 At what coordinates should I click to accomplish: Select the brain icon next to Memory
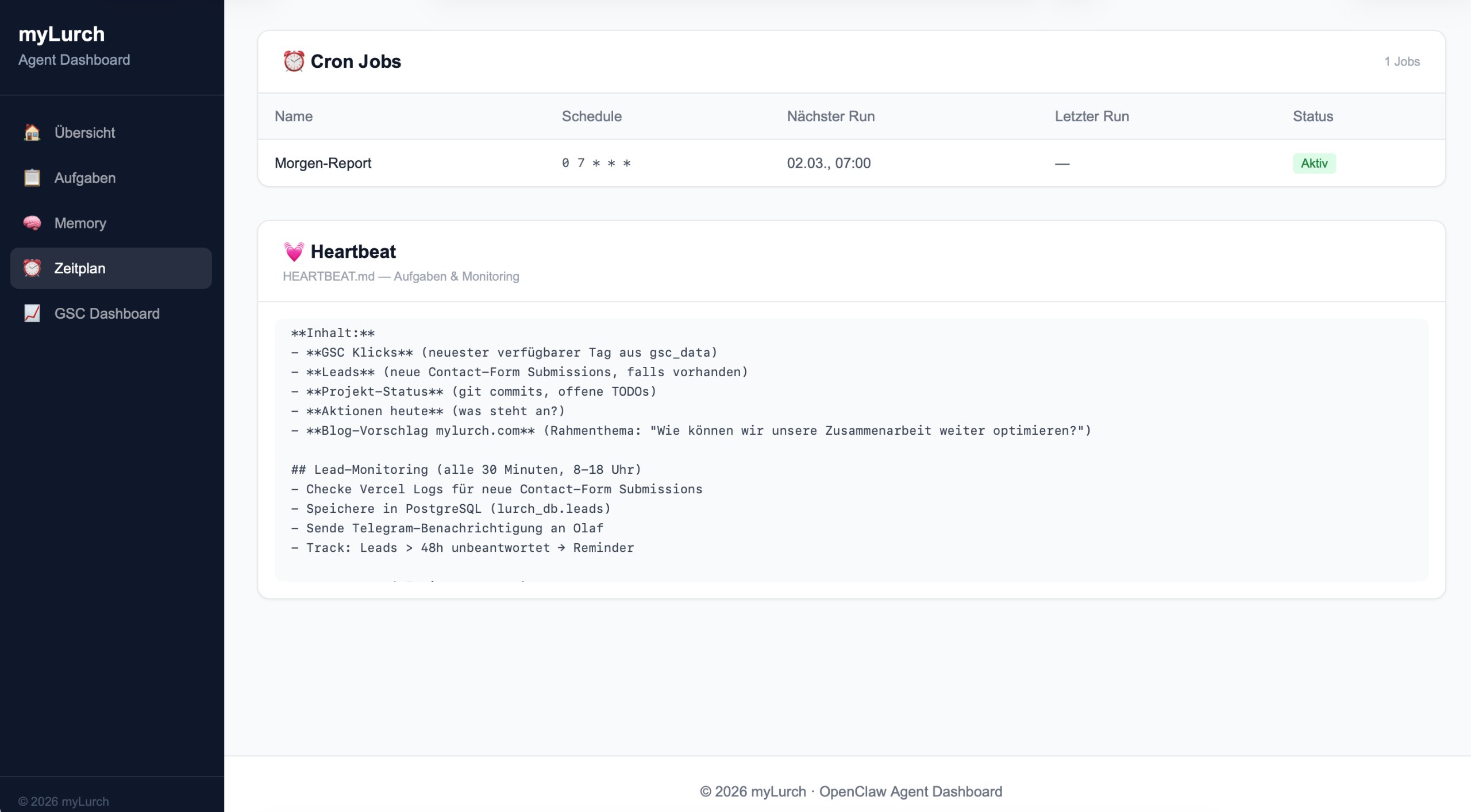pos(32,223)
